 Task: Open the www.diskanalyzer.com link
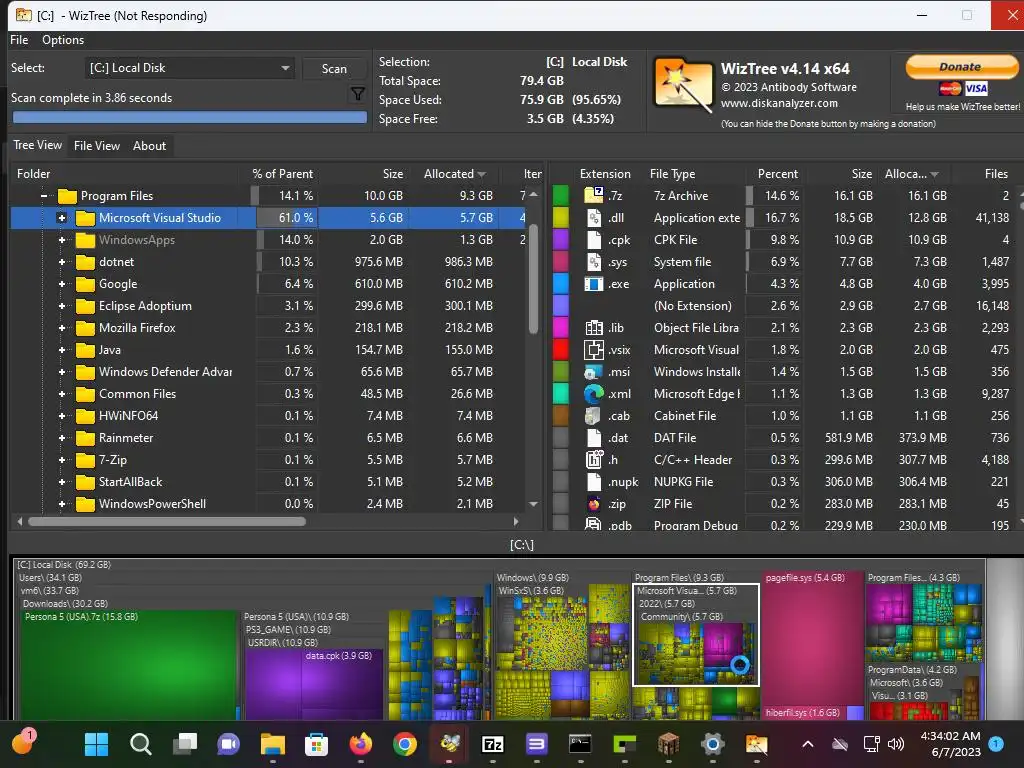coord(779,103)
